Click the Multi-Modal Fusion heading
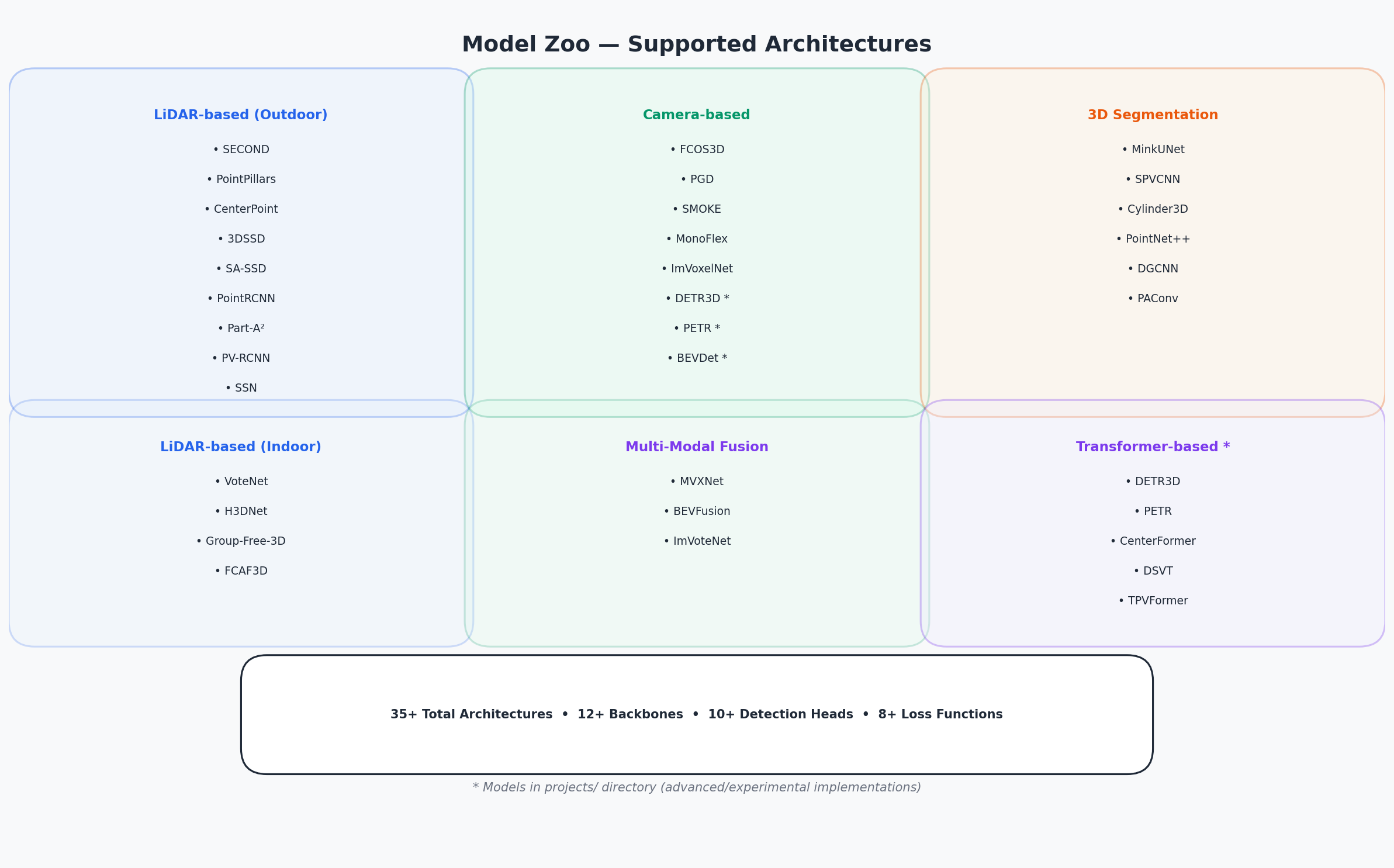 point(697,447)
